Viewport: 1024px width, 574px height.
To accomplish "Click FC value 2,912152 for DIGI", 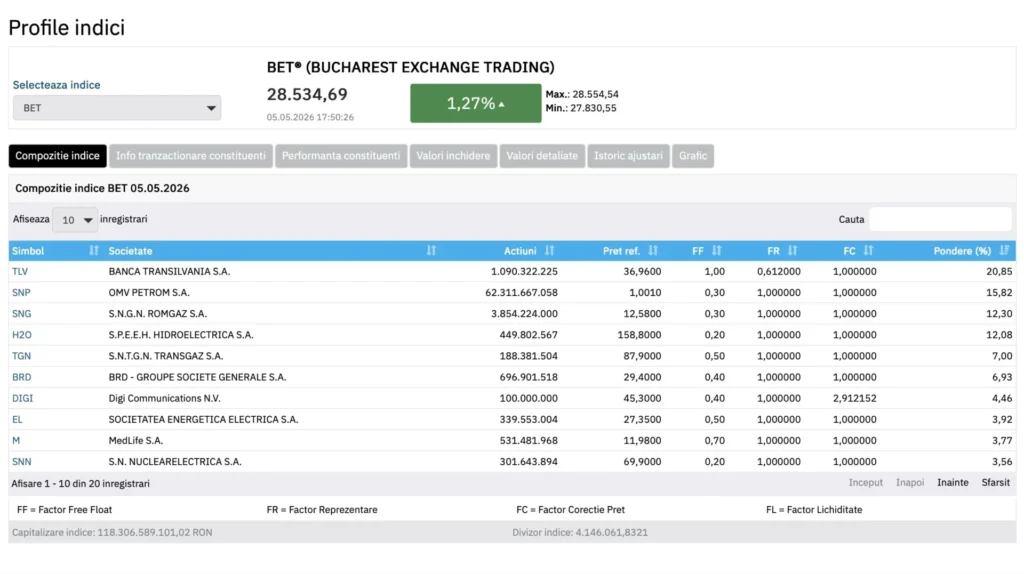I will click(x=854, y=398).
